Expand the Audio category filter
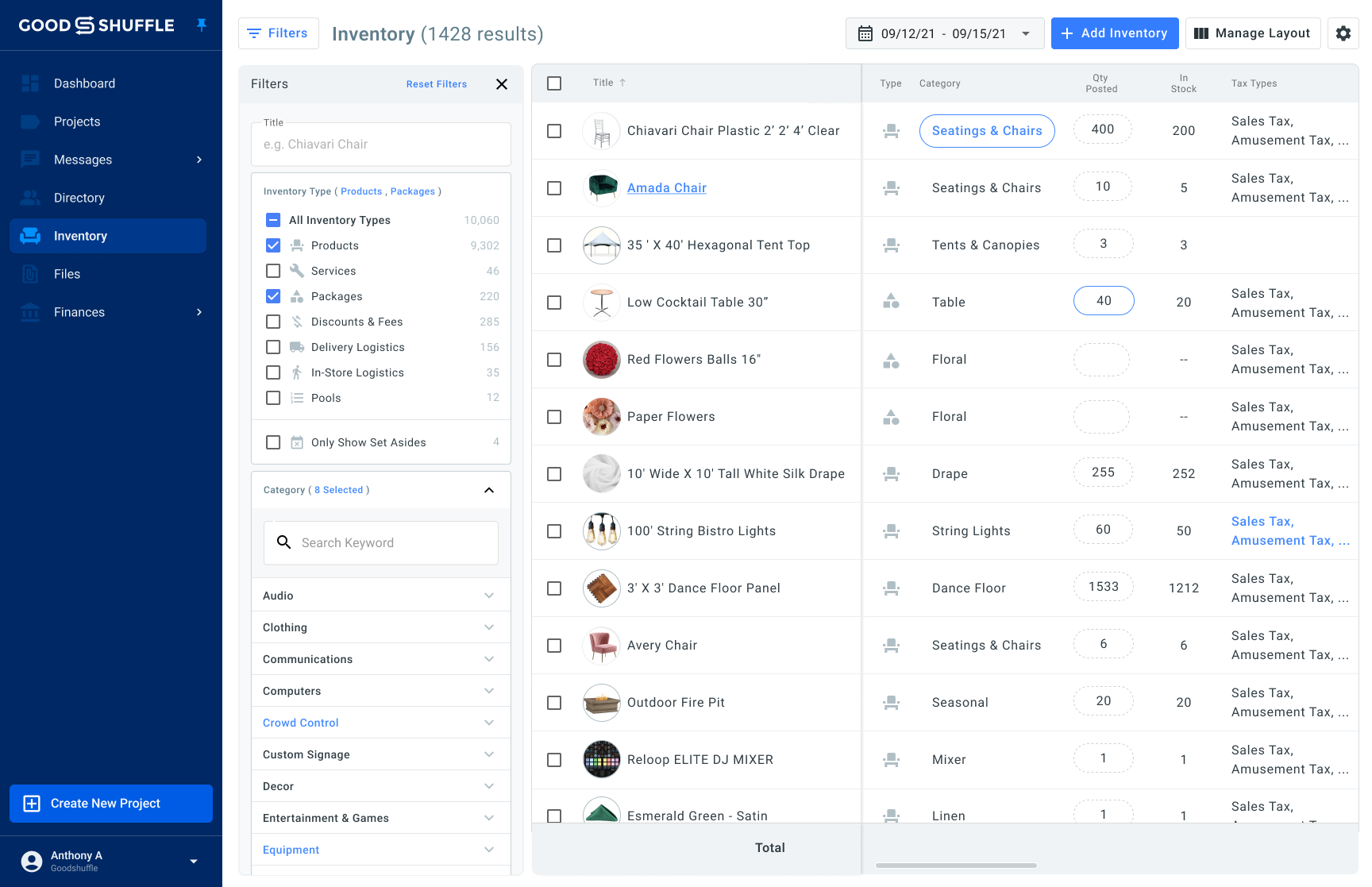Screen dimensions: 1372x887 pyautogui.click(x=488, y=595)
